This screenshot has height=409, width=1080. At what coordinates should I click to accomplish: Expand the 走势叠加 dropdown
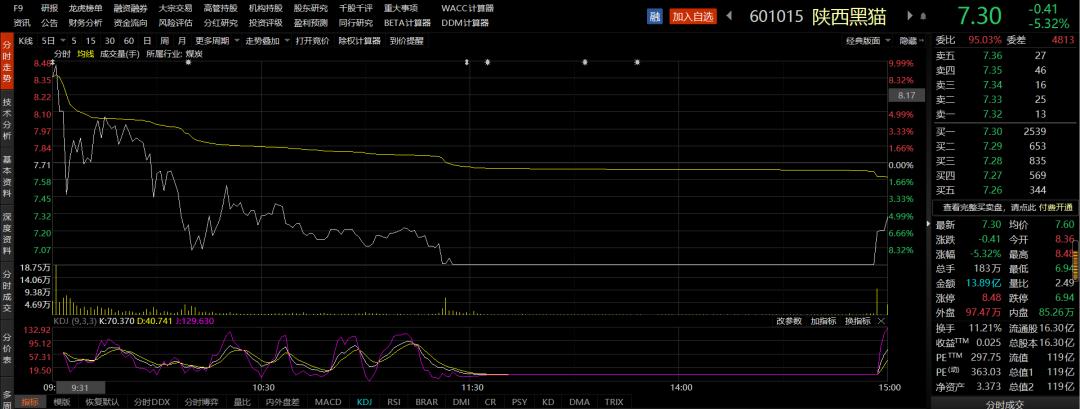pos(285,41)
